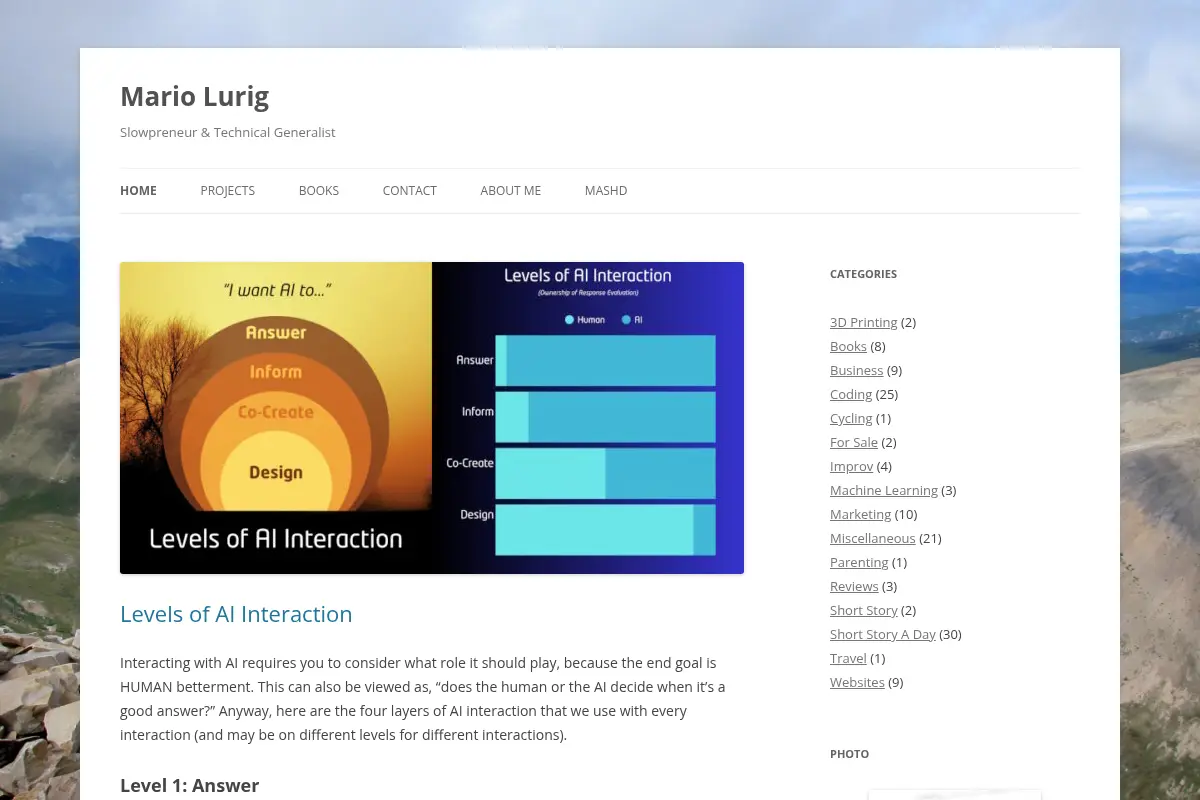1200x800 pixels.
Task: Browse the Travel category
Action: tap(848, 658)
